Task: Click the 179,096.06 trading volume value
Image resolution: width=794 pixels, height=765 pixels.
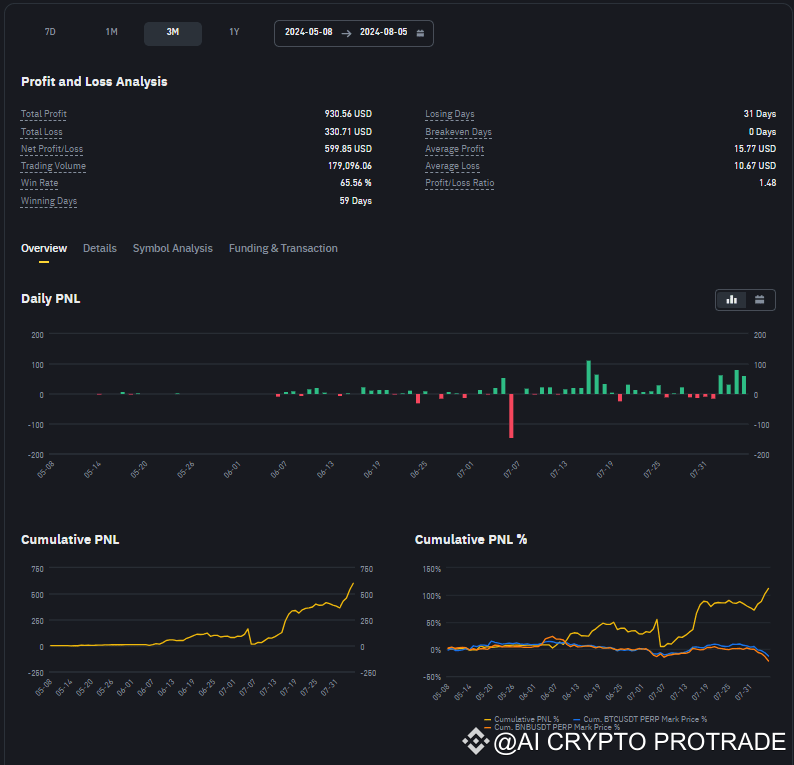Action: 349,166
